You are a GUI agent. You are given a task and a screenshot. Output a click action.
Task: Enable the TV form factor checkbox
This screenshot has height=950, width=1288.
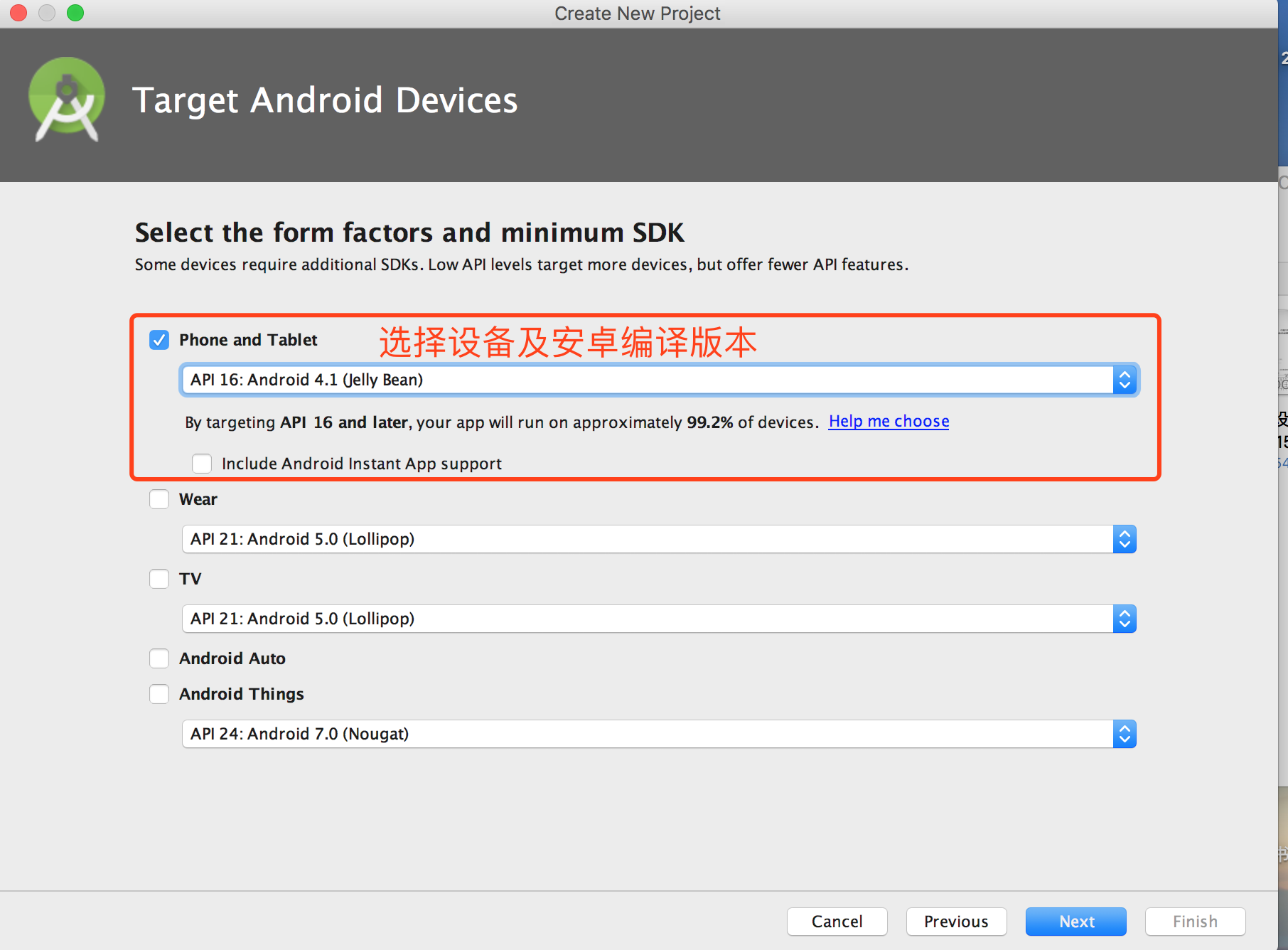[159, 579]
